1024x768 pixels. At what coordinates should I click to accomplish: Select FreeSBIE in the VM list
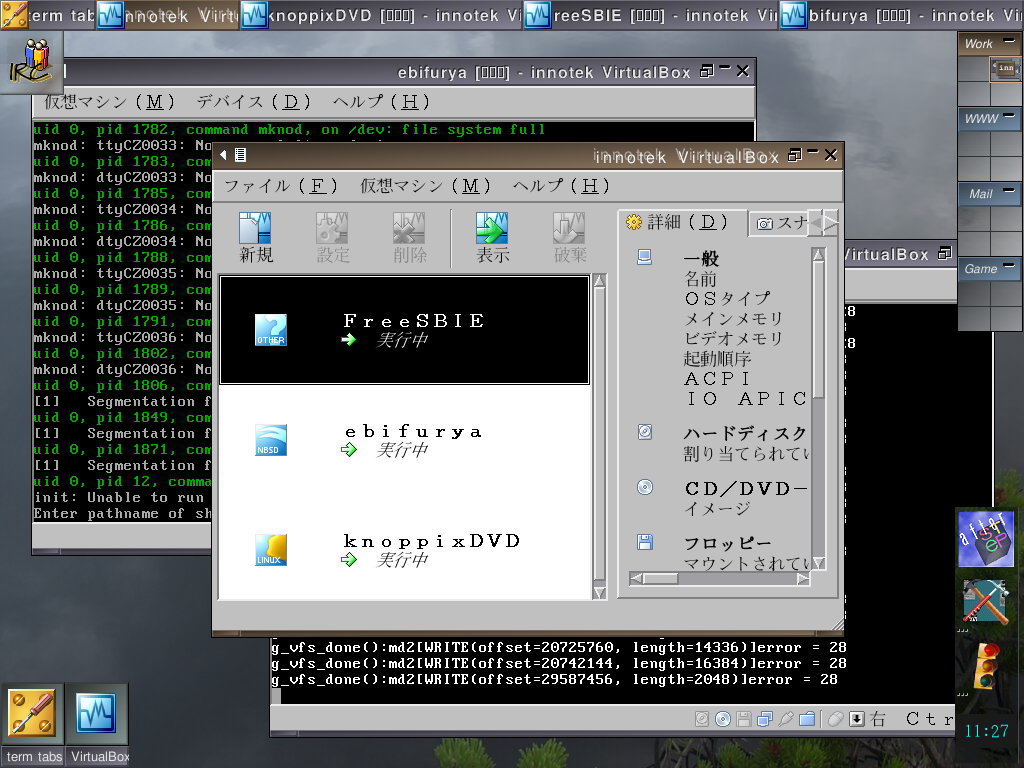tap(404, 330)
